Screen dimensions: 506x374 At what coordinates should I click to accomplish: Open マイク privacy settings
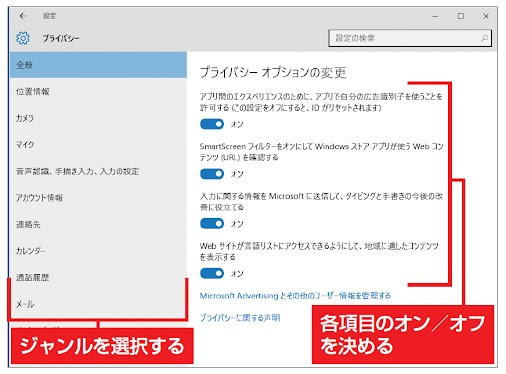[x=98, y=145]
